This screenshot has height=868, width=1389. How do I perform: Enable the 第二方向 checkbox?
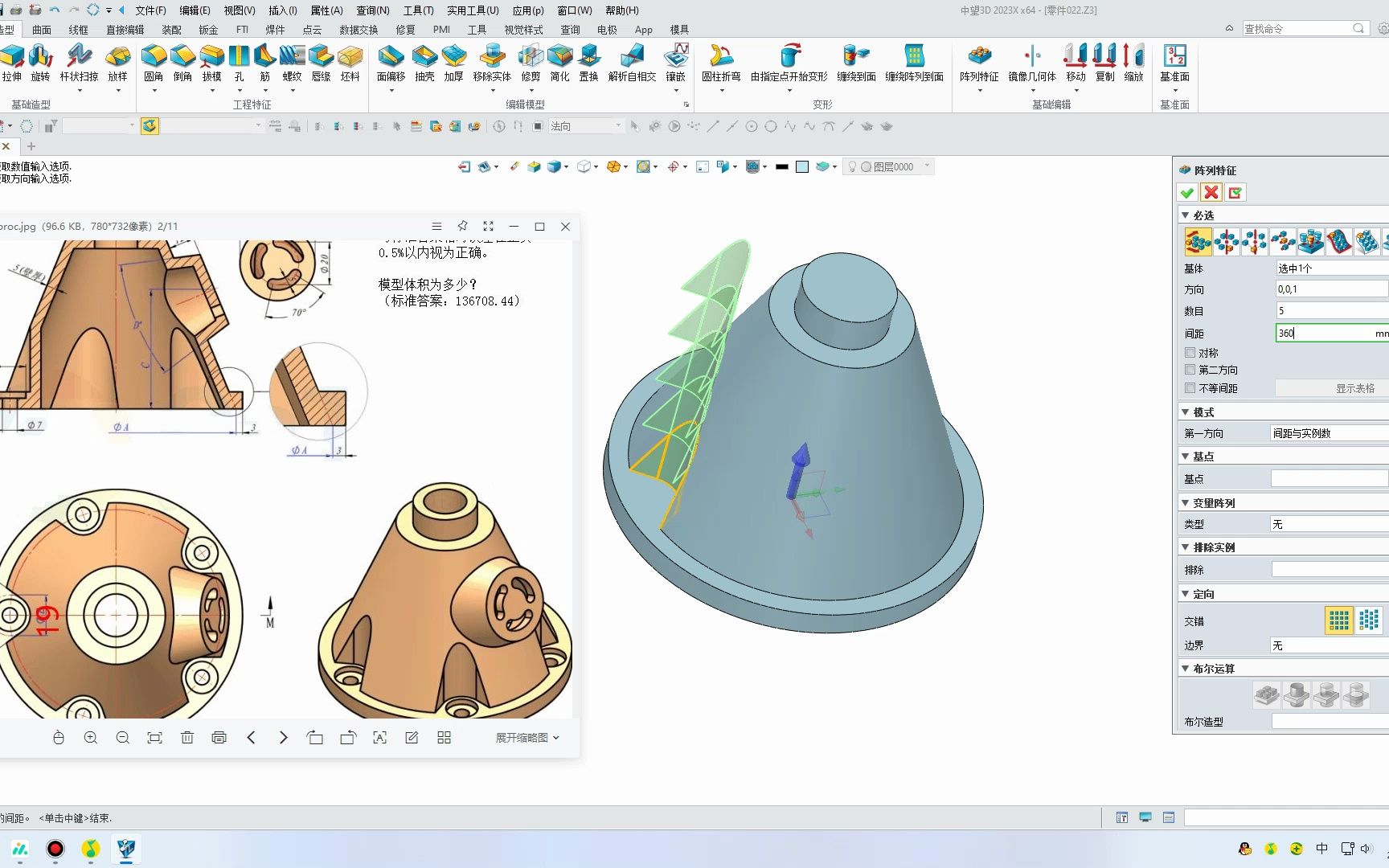pyautogui.click(x=1190, y=370)
